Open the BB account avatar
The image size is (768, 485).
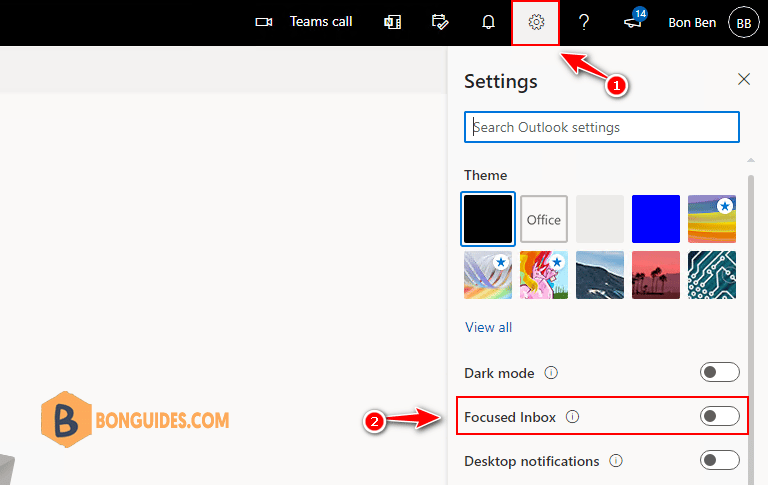click(x=744, y=23)
